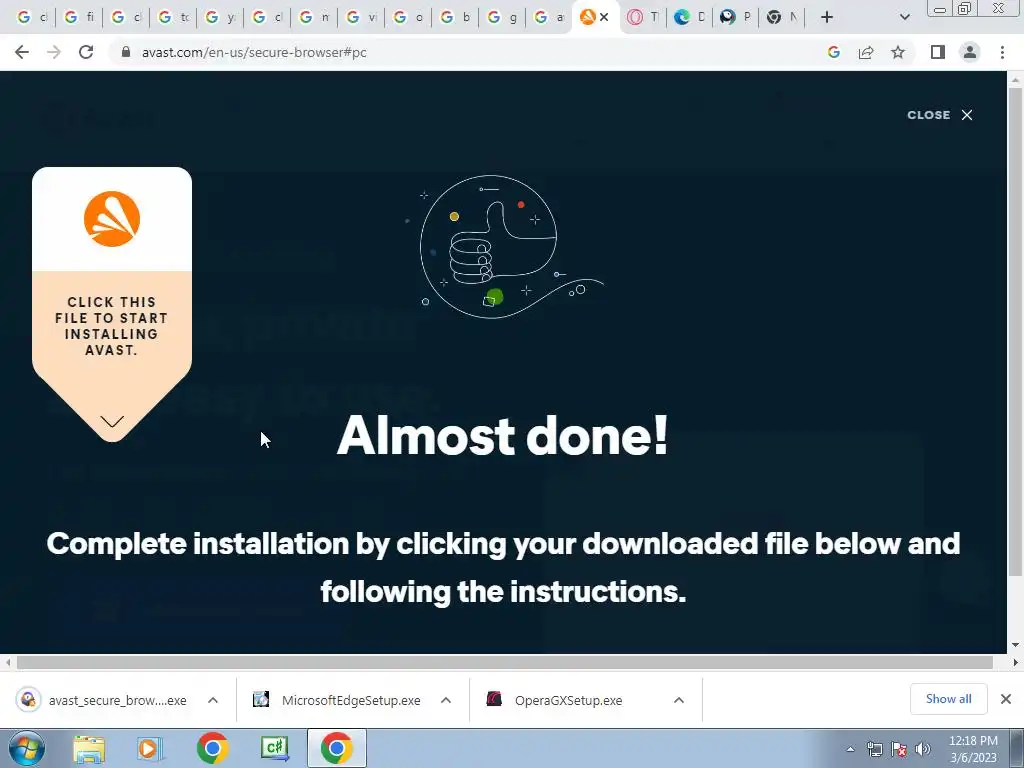Screen dimensions: 1024x768
Task: Switch to the Google tab labeled 'fi'
Action: [x=79, y=17]
